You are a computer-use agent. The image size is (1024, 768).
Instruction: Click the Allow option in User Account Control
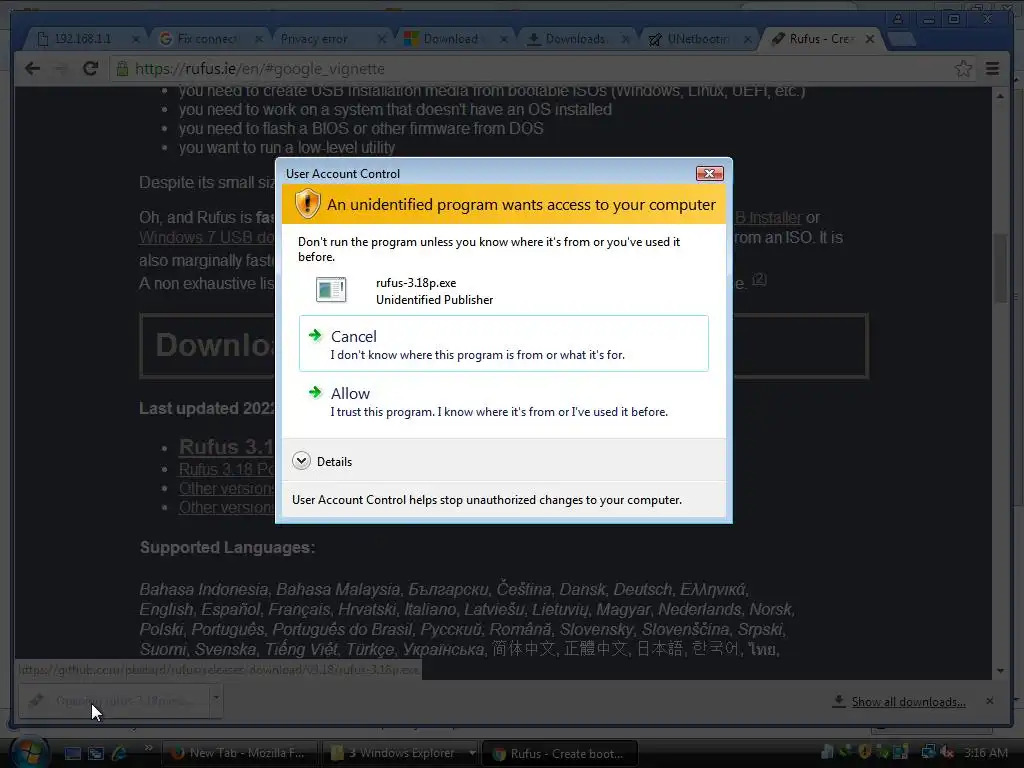504,402
